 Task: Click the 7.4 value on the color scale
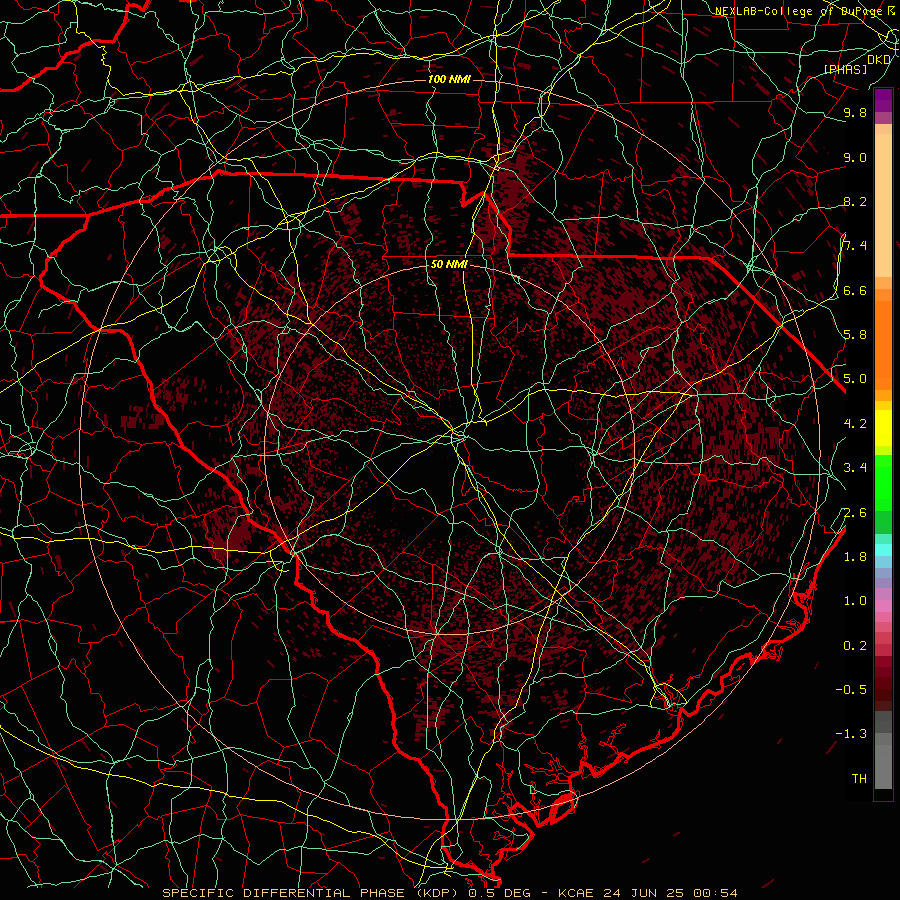(x=855, y=246)
